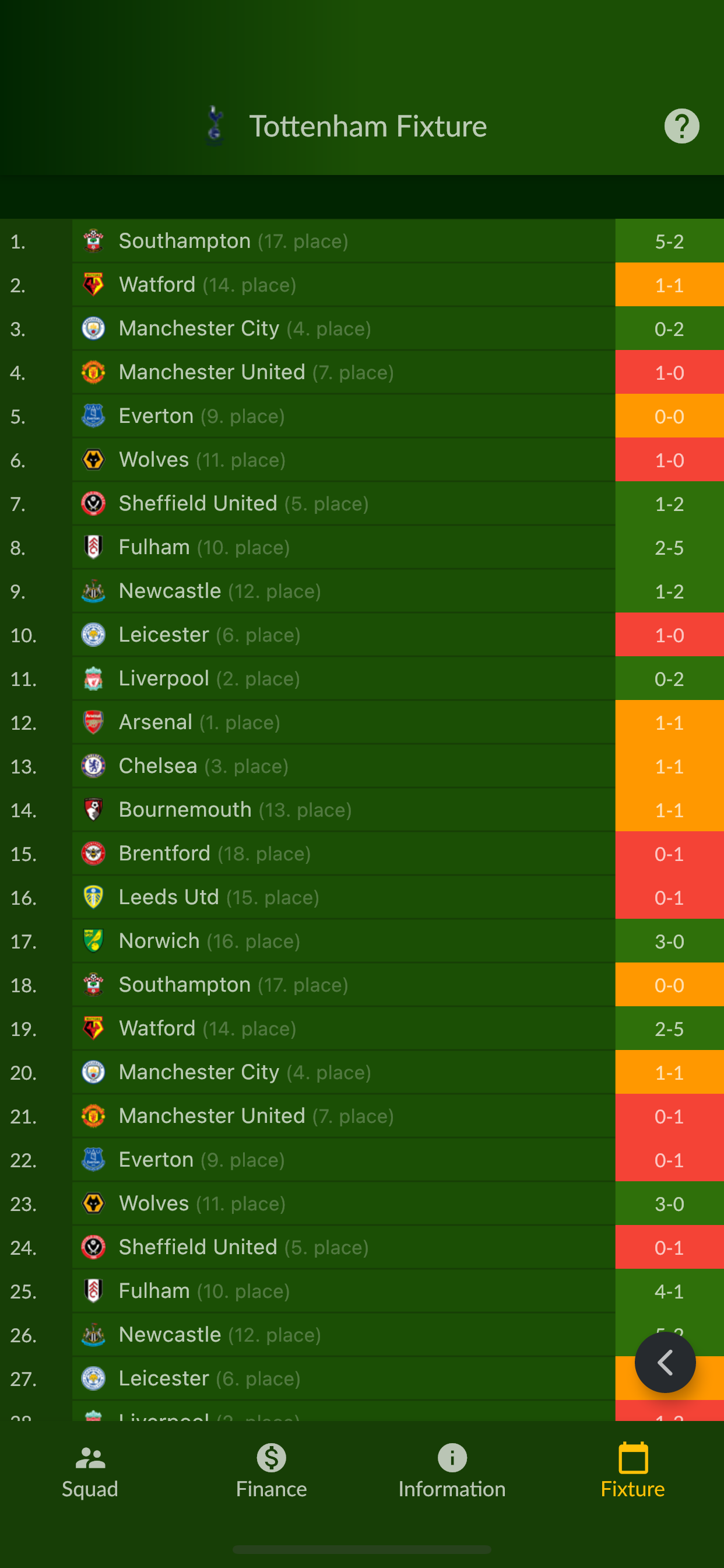Click the Chelsea badge in fixture 13
This screenshot has width=724, height=1568.
tap(93, 766)
